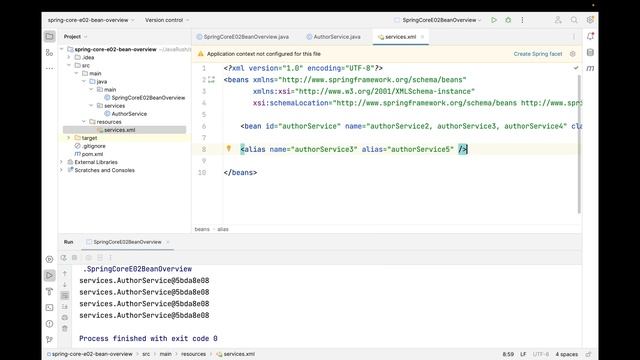The image size is (640, 360).
Task: Open the Project view selector dropdown
Action: [76, 36]
